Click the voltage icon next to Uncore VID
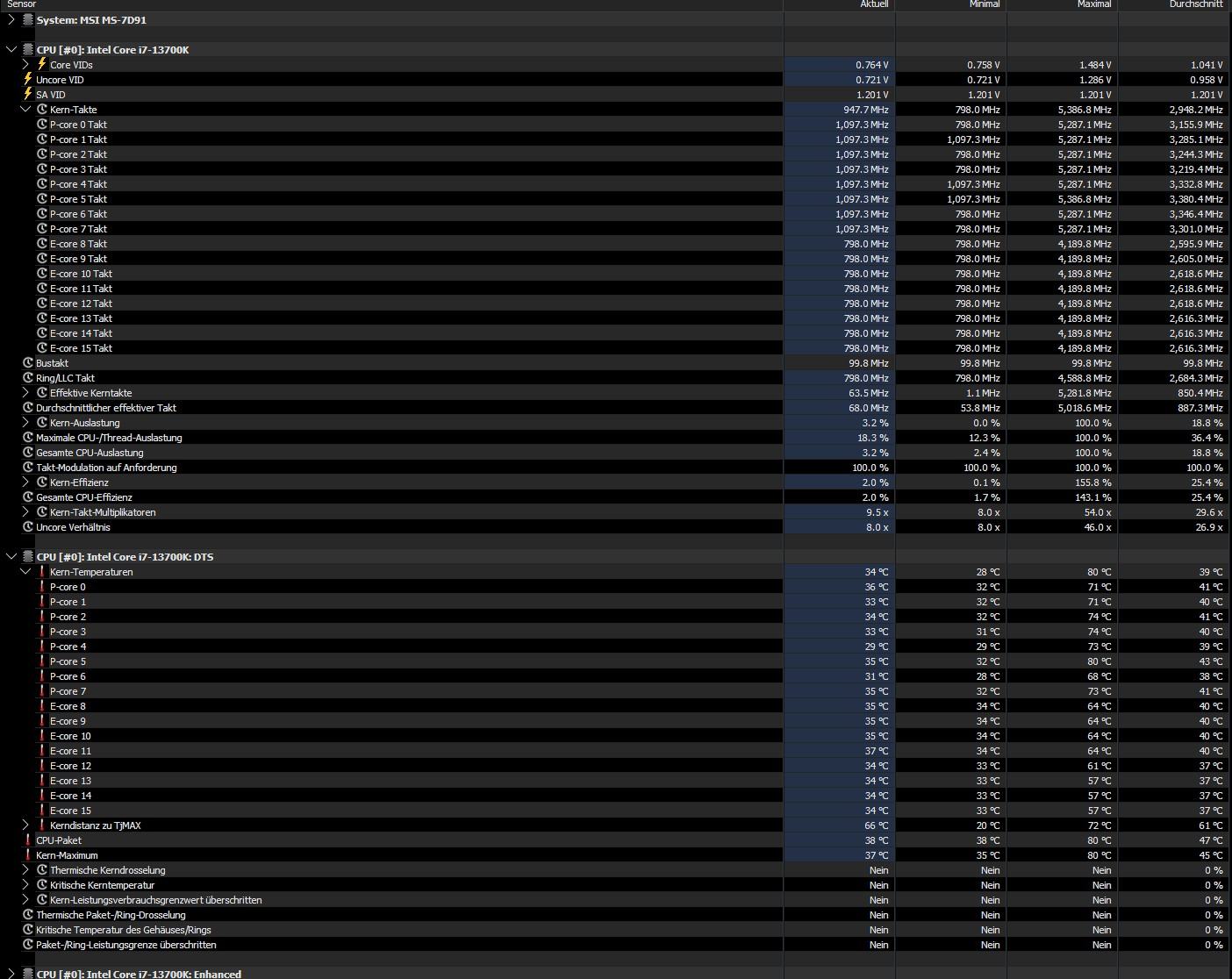 (x=28, y=79)
